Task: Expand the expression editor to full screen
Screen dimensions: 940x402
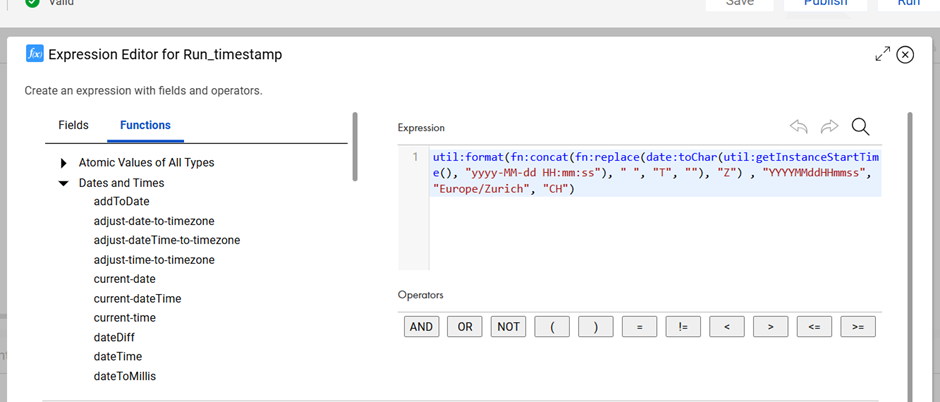Action: (x=882, y=54)
